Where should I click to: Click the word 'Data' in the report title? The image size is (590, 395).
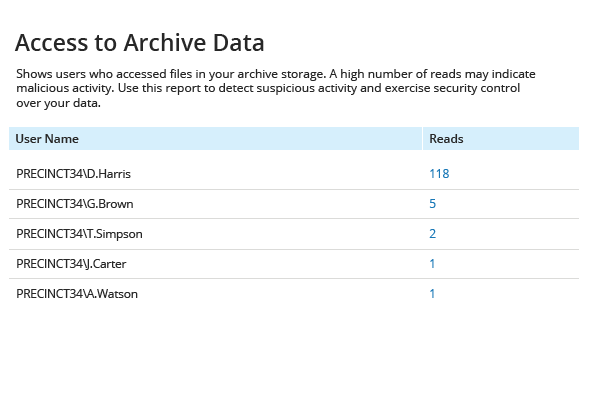[239, 42]
